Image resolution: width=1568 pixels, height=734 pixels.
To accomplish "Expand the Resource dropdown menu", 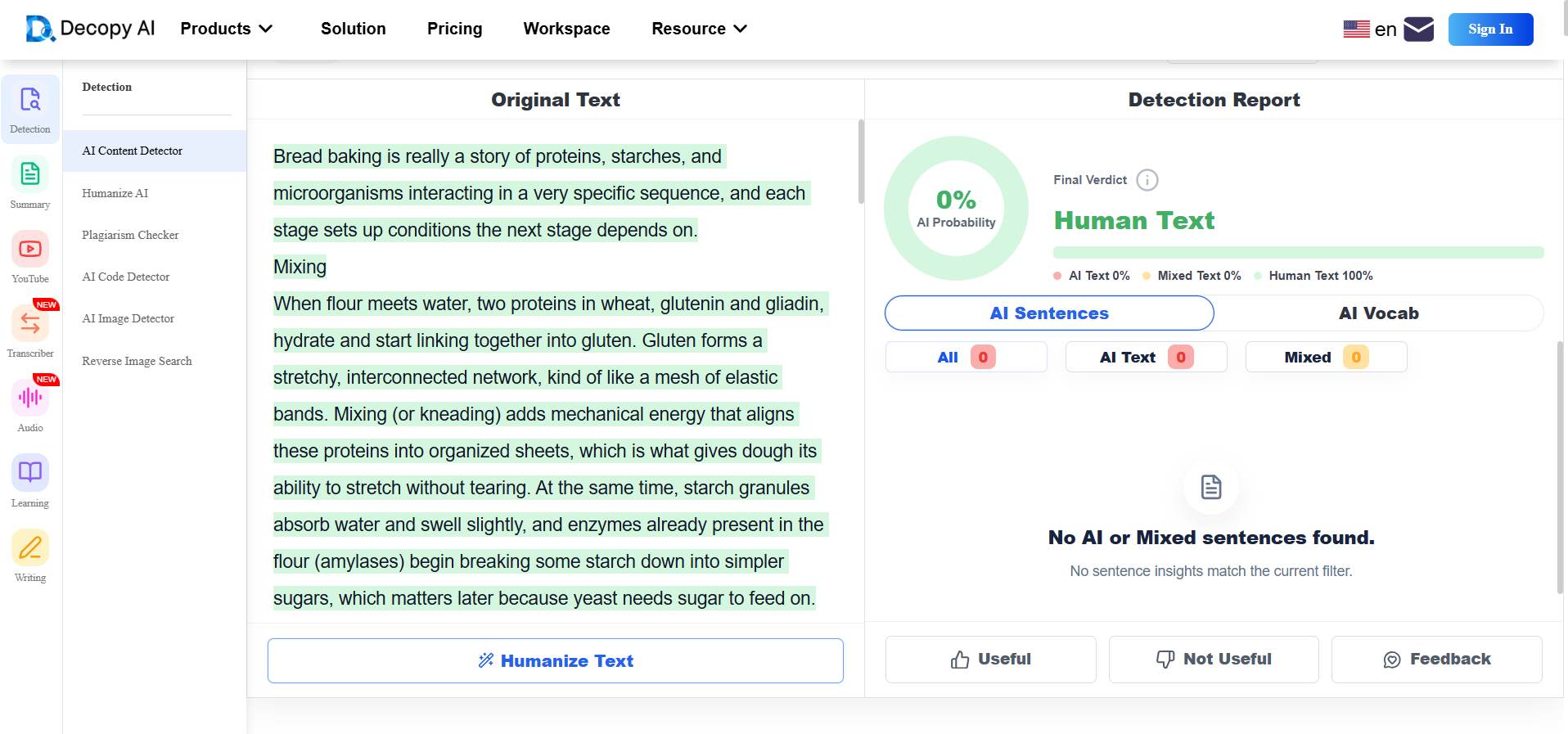I will 700,29.
